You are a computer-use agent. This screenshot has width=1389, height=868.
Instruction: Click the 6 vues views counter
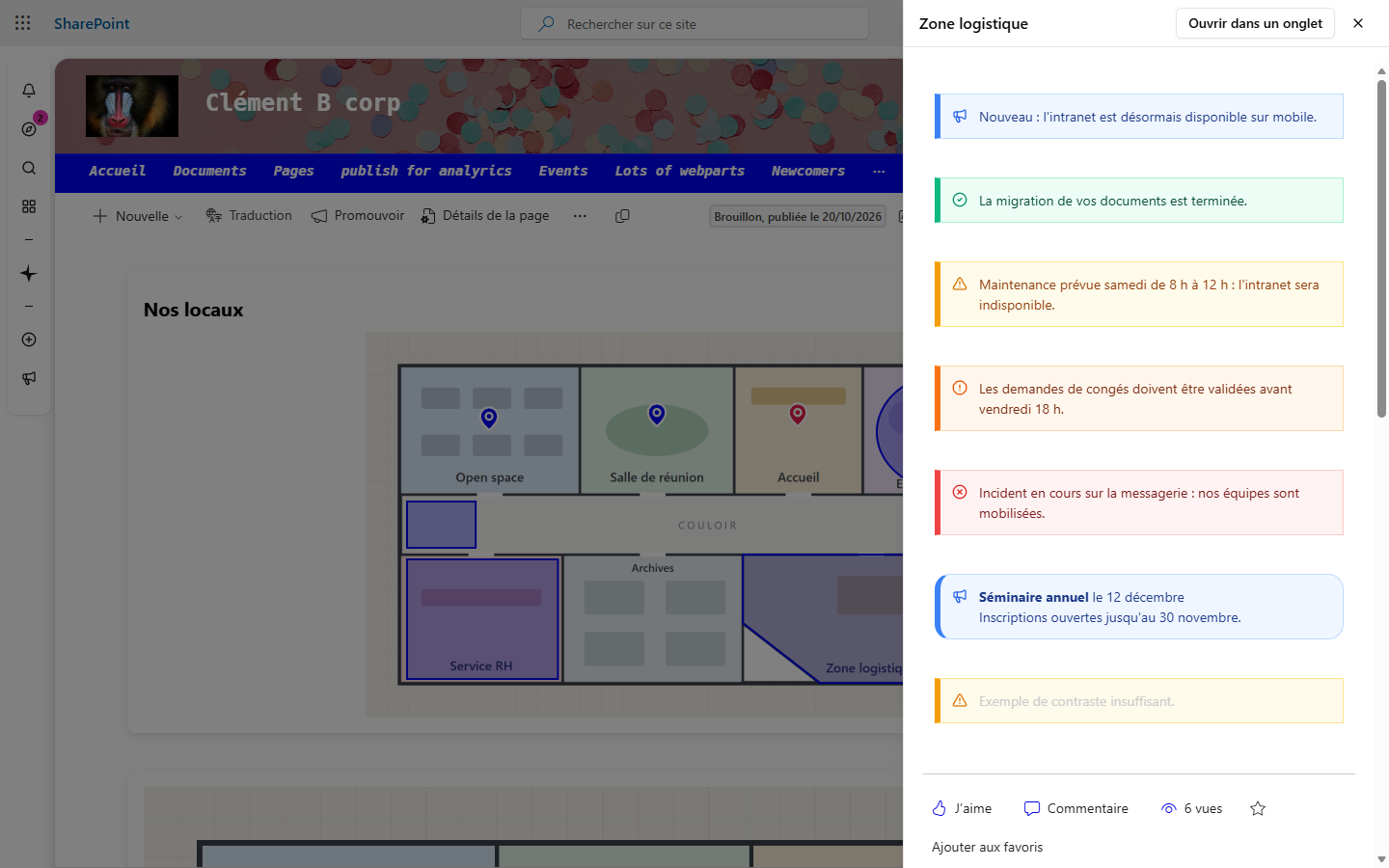point(1192,808)
